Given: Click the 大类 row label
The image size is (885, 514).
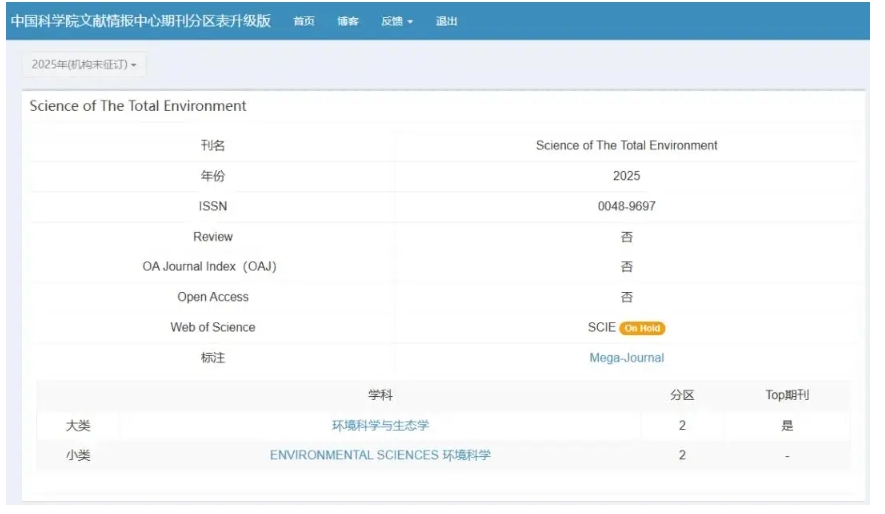Looking at the screenshot, I should pos(78,425).
